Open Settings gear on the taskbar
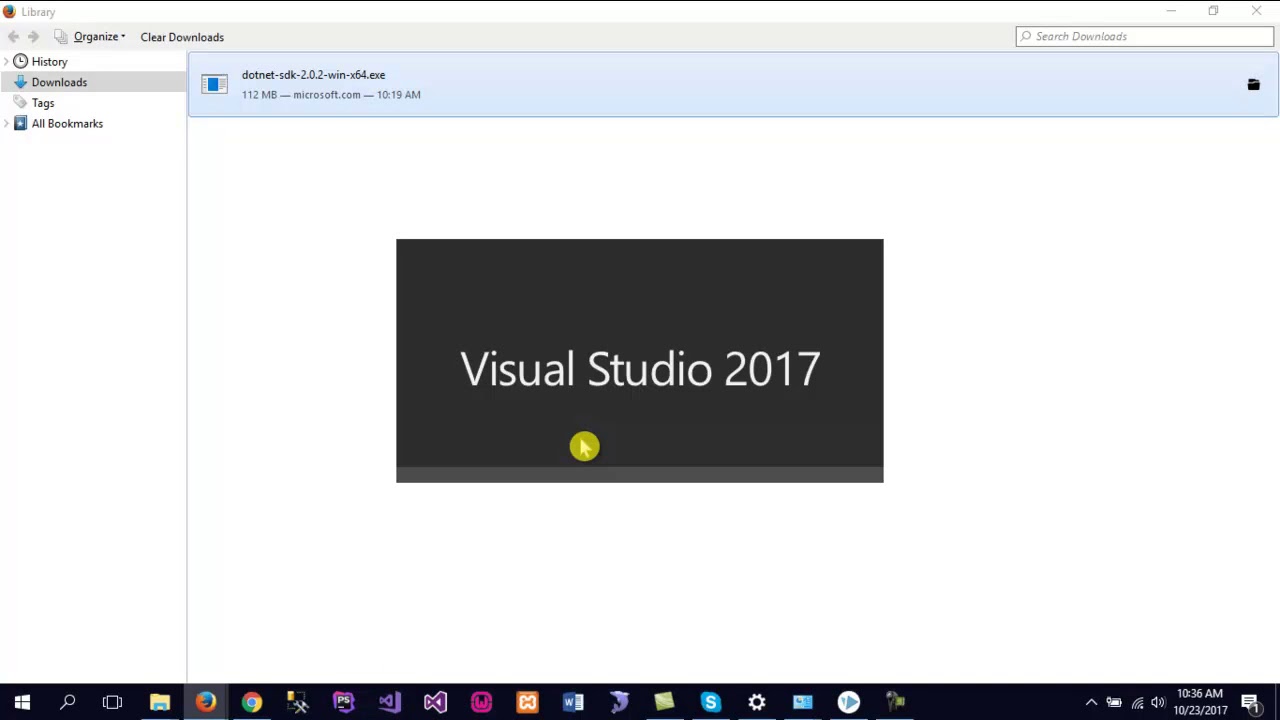Viewport: 1280px width, 720px height. point(757,702)
